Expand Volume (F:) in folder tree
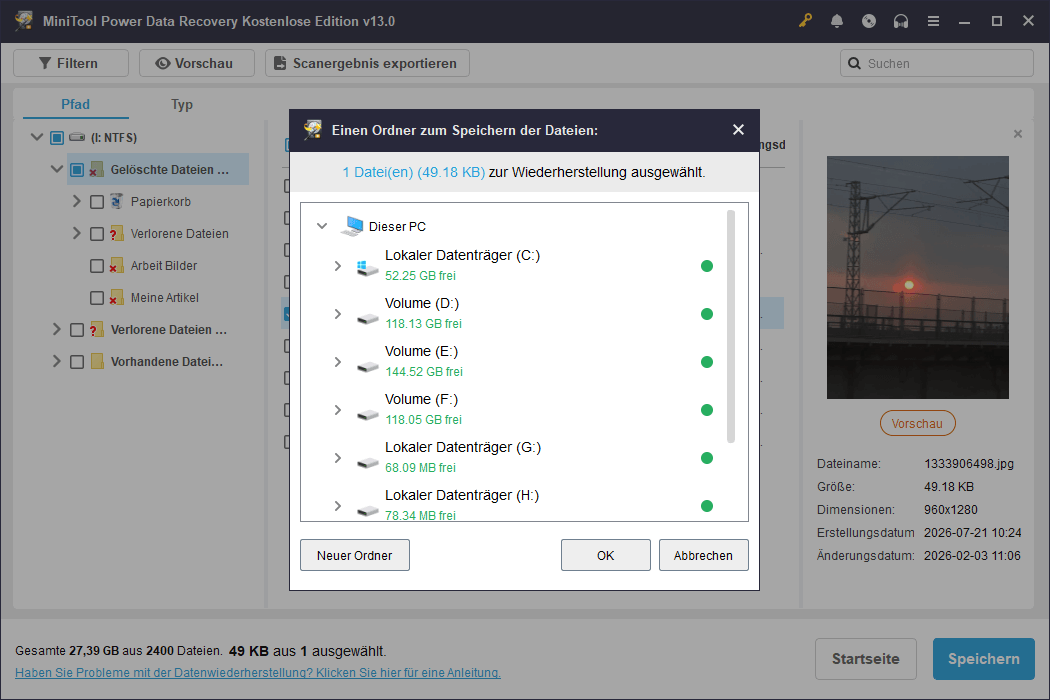The image size is (1050, 700). click(338, 410)
